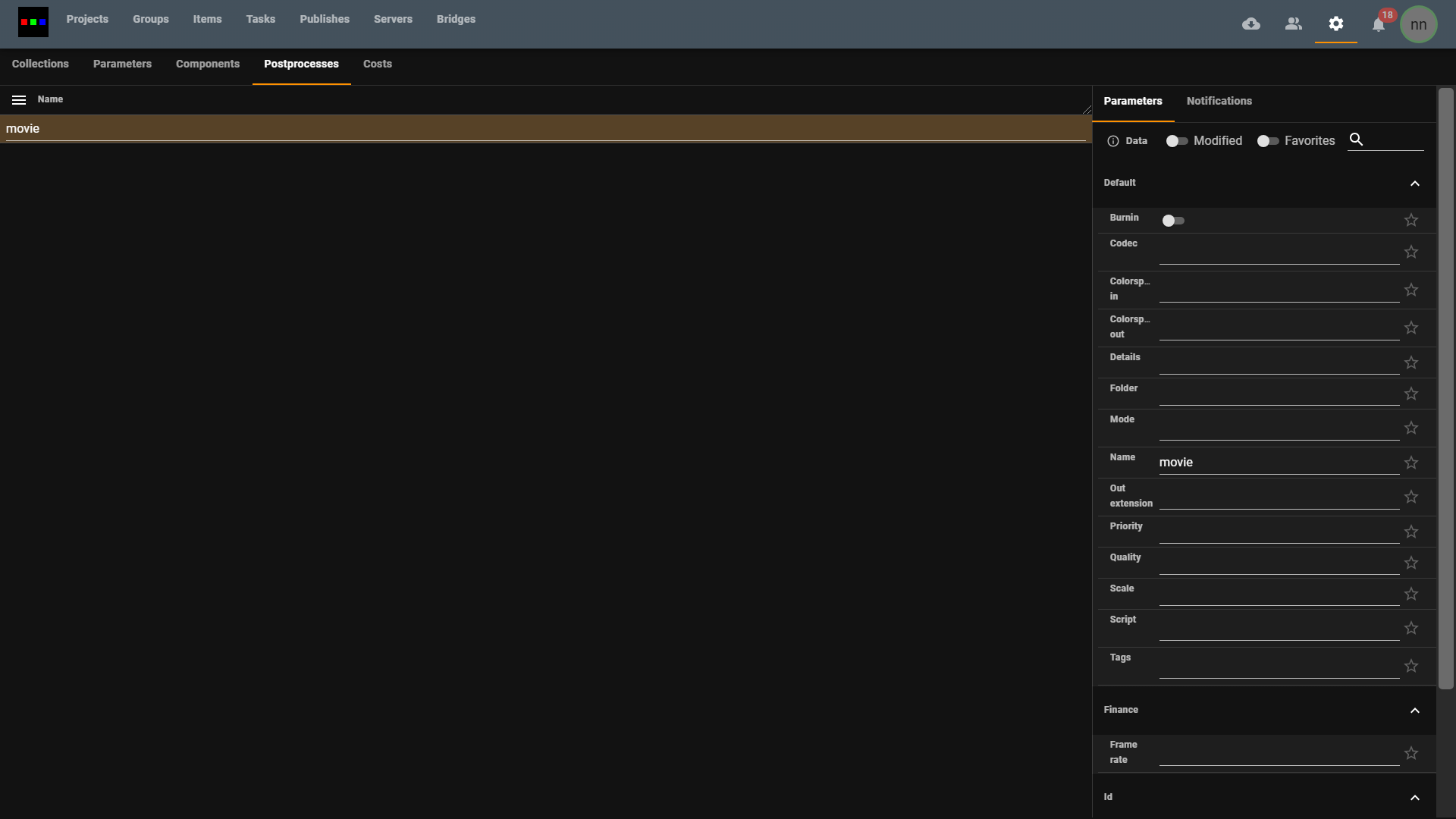Click the parameter search magnifier icon
This screenshot has height=819, width=1456.
(x=1357, y=140)
